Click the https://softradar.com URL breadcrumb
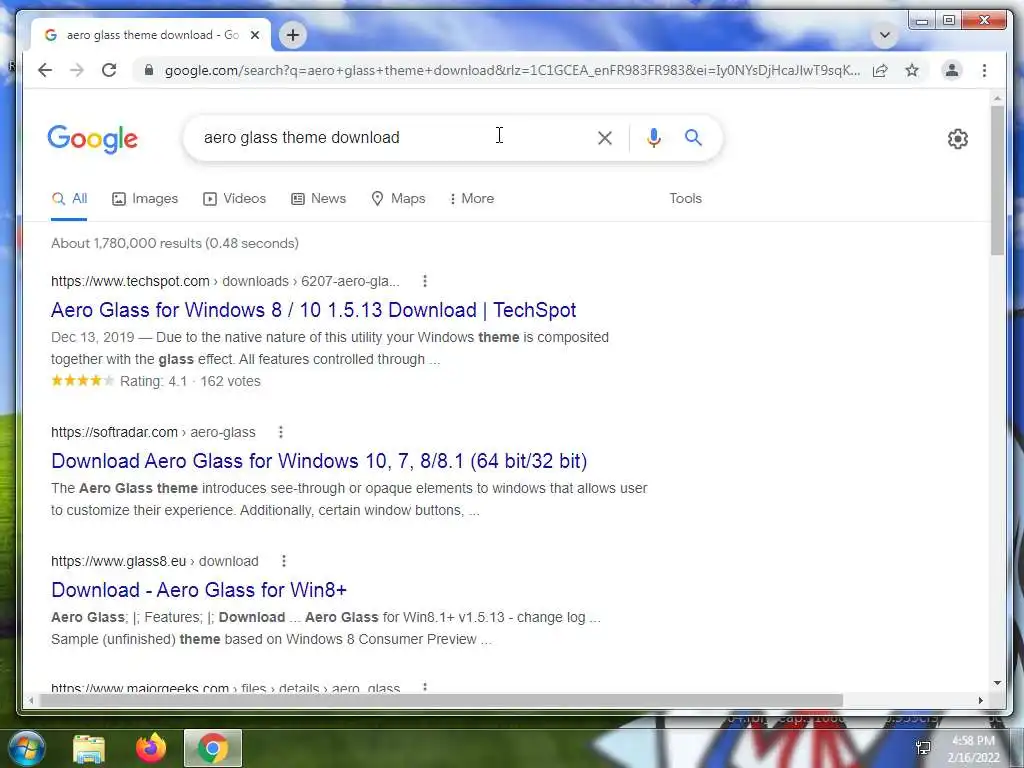This screenshot has height=768, width=1024. pyautogui.click(x=114, y=432)
